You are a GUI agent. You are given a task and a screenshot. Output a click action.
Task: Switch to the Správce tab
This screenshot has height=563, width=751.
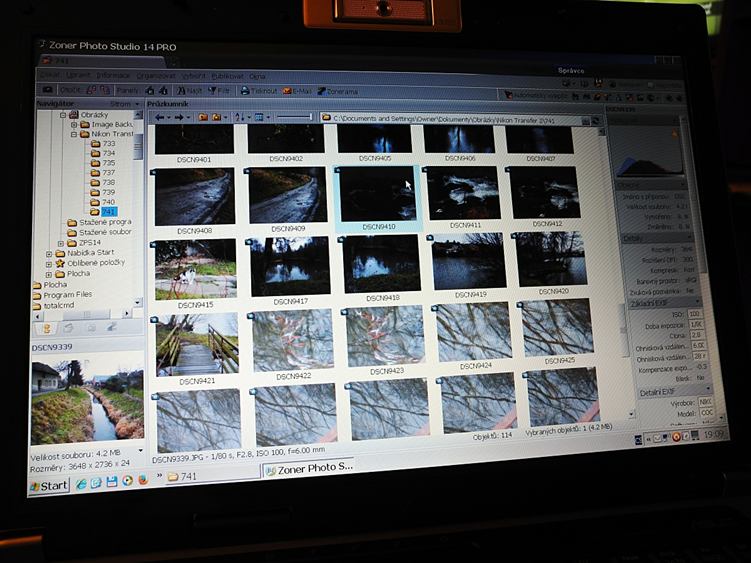571,70
